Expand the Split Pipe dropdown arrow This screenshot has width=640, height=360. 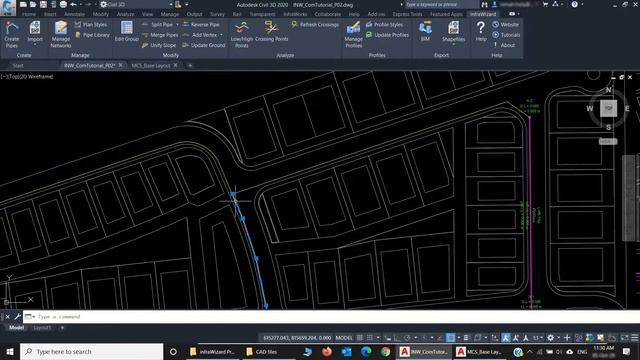coord(177,24)
